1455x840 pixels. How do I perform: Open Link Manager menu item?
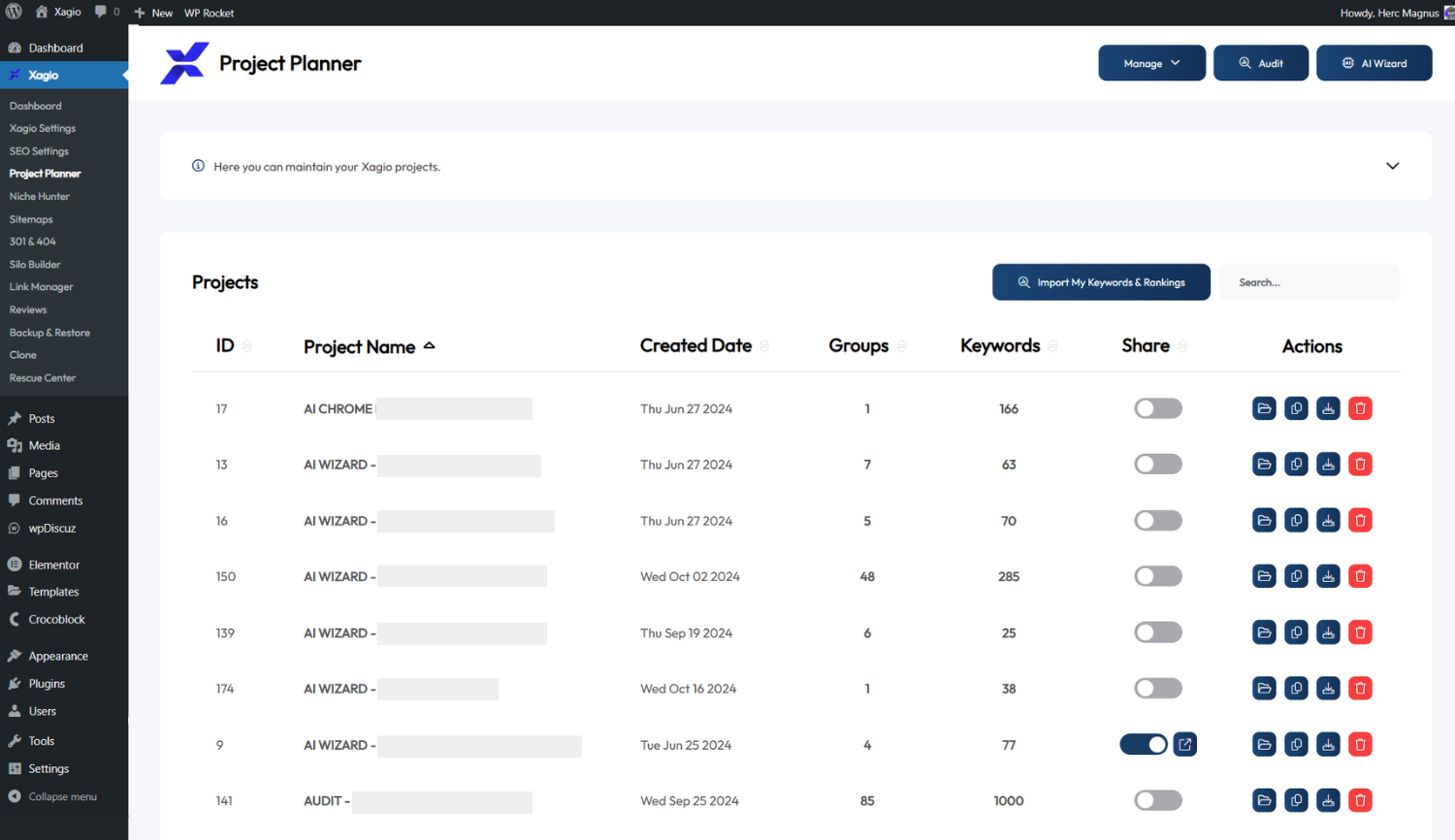(x=41, y=287)
